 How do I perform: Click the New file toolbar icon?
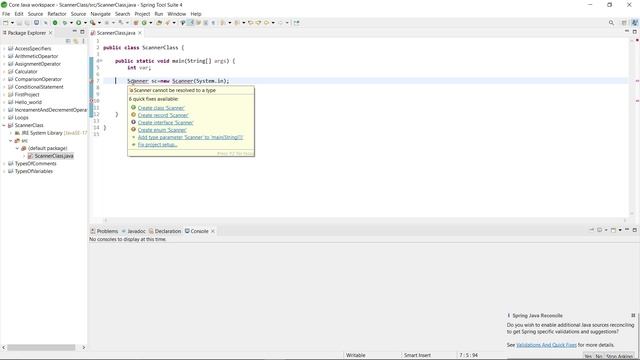(6, 23)
